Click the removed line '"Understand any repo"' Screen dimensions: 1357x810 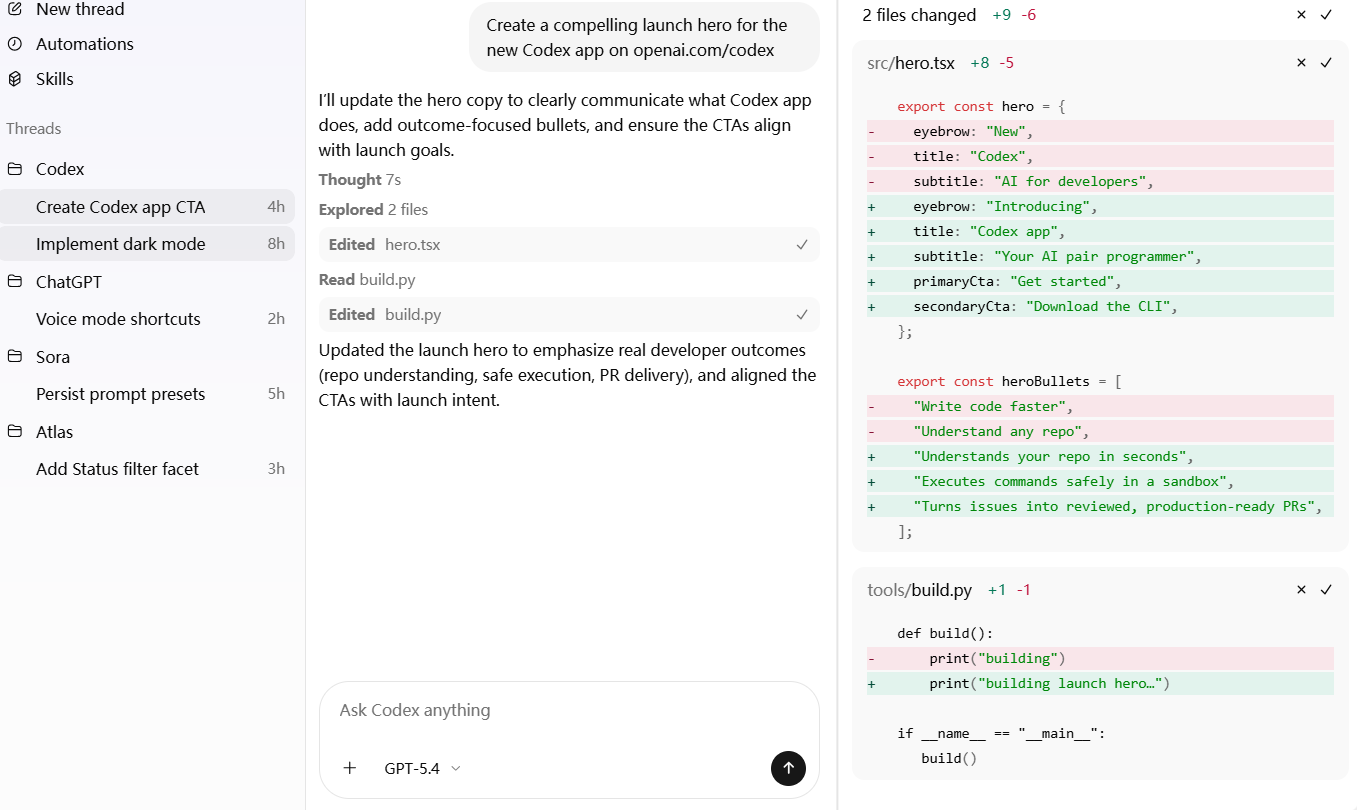[x=1100, y=431]
